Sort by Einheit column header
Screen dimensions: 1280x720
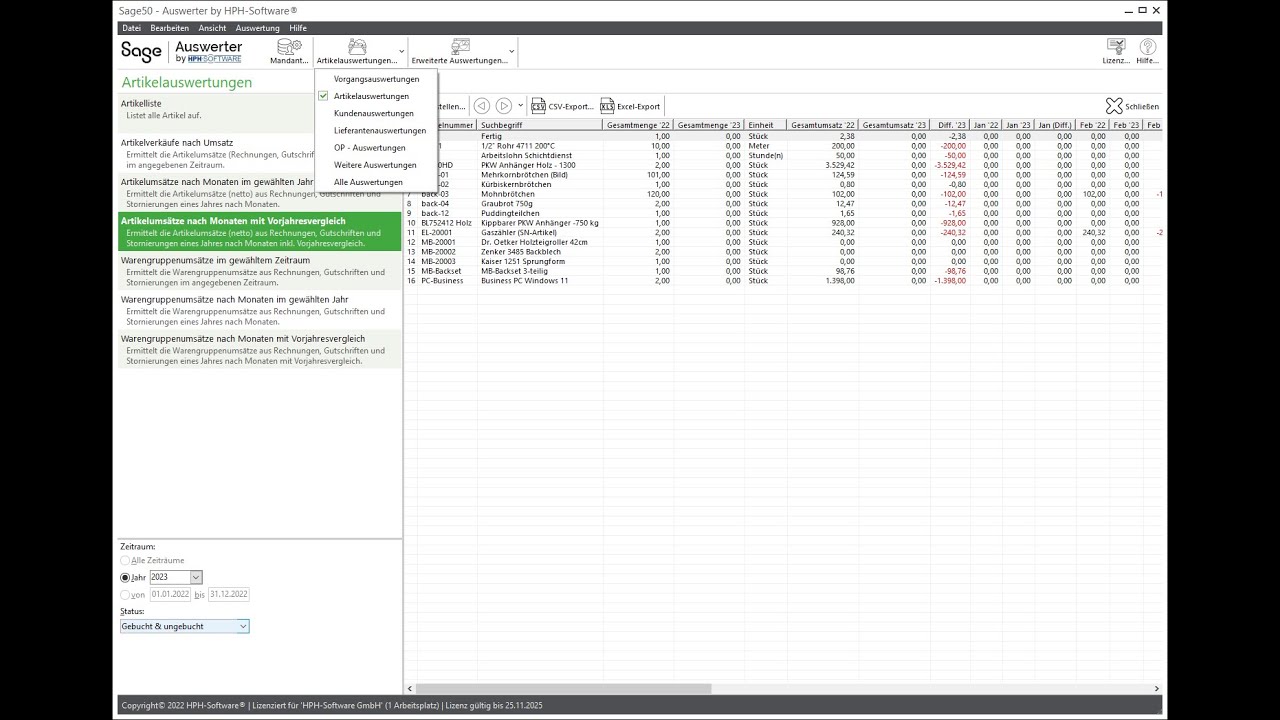[x=766, y=125]
